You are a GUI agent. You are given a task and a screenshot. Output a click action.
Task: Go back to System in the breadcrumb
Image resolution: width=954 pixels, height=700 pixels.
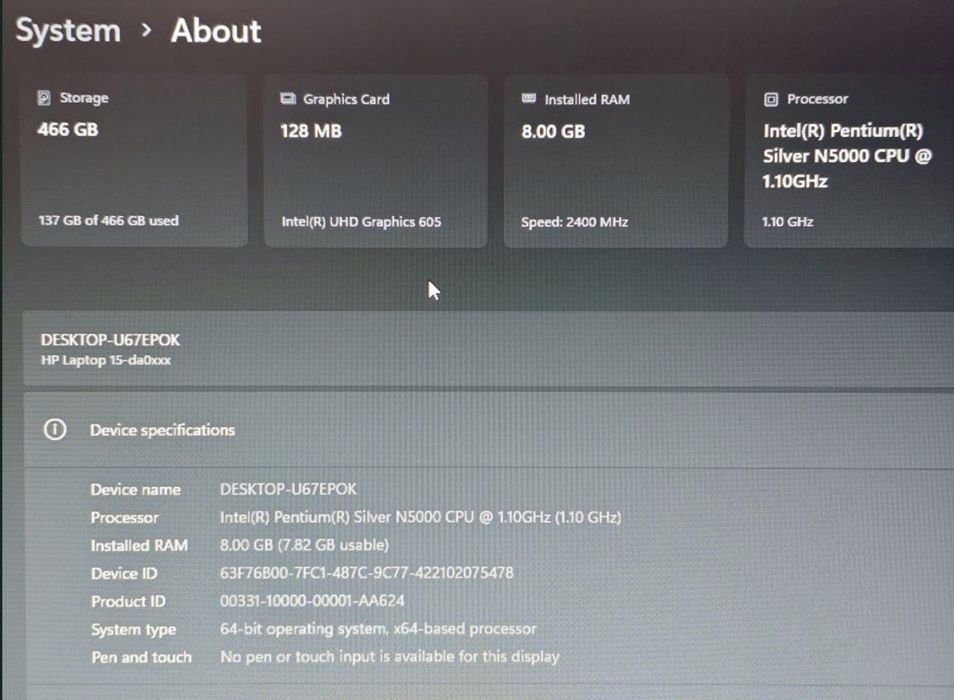pos(68,31)
